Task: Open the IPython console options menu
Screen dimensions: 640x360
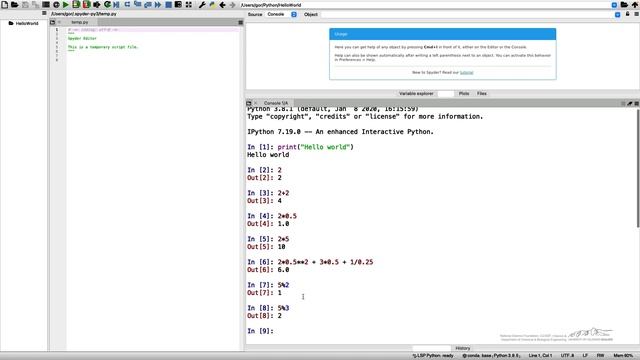Action: [636, 104]
